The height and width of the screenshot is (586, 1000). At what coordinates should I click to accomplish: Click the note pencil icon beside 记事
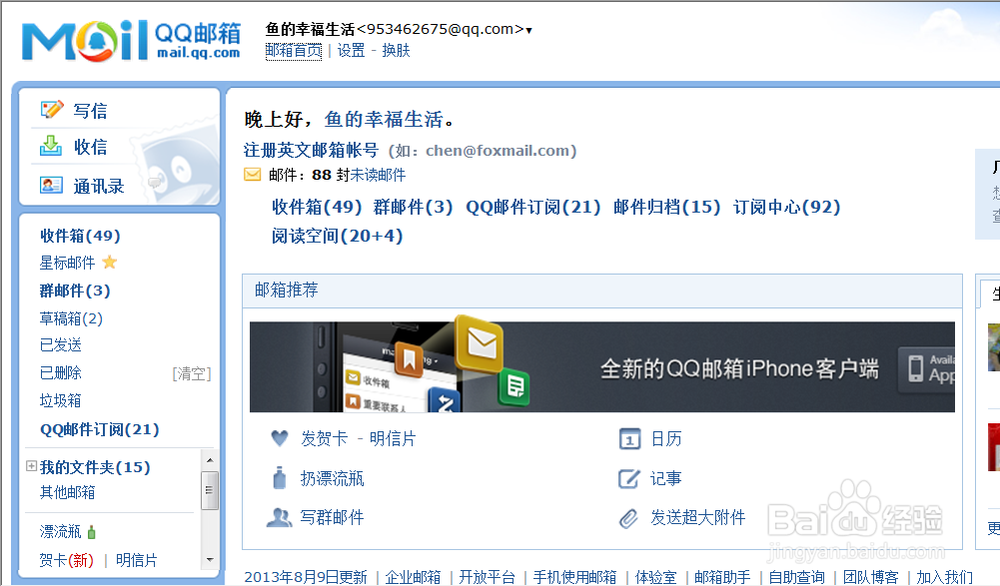coord(629,478)
